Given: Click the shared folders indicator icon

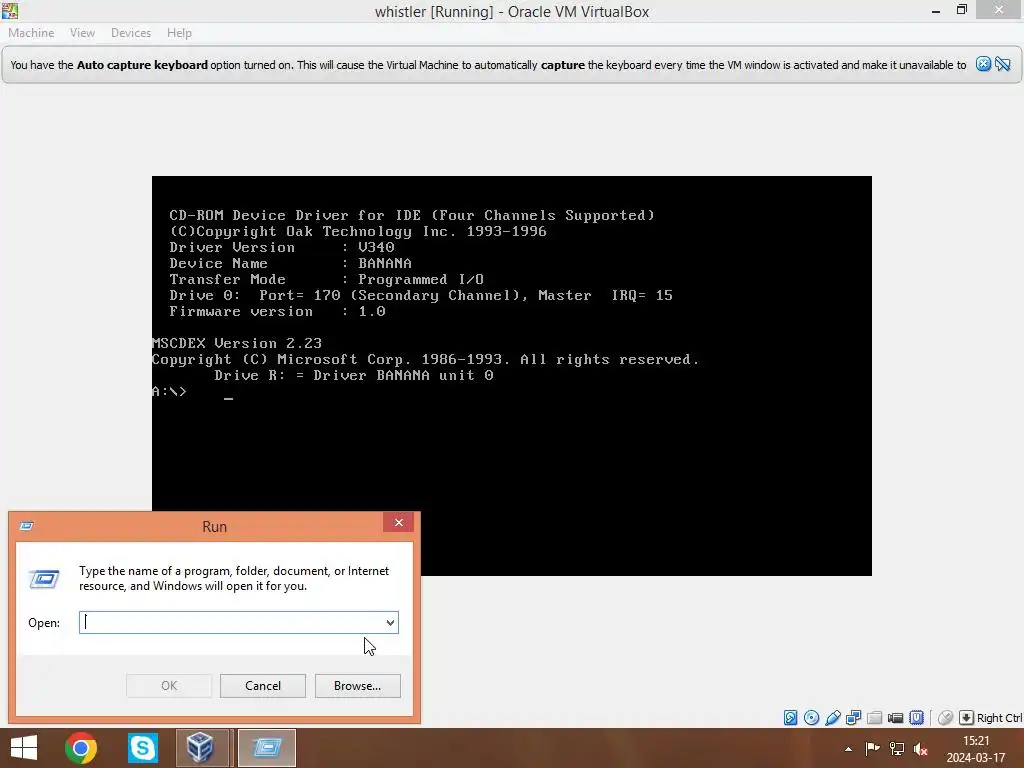Looking at the screenshot, I should [x=874, y=718].
